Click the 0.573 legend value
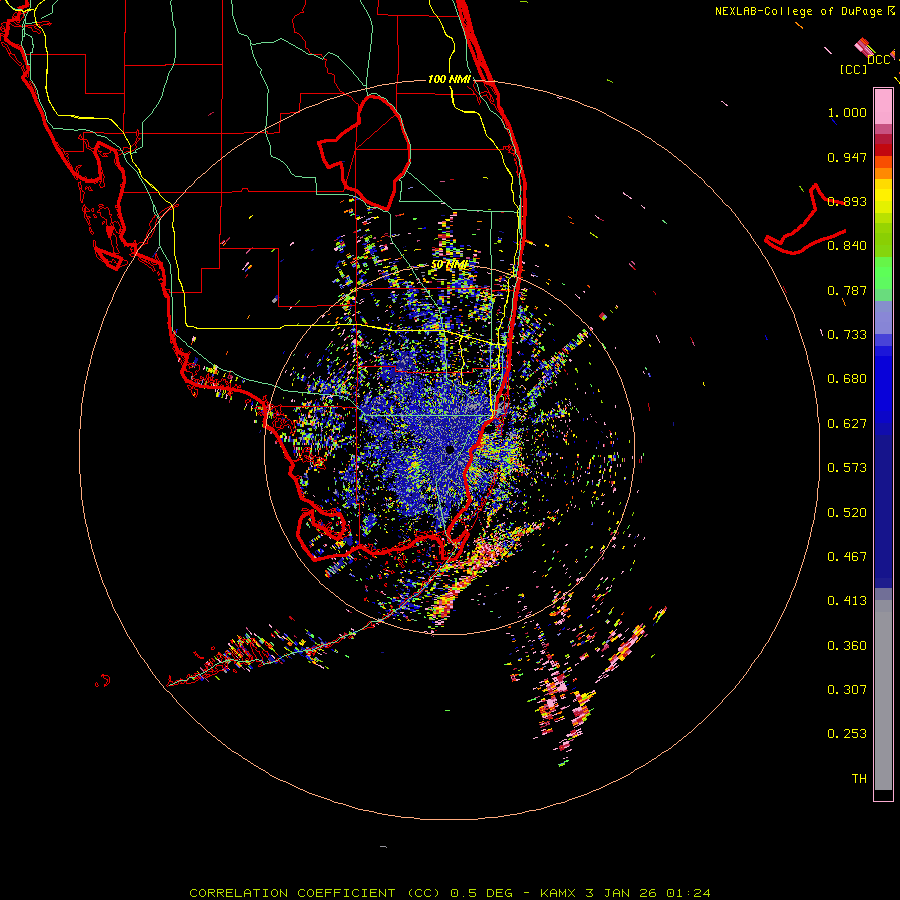900x900 pixels. click(x=847, y=468)
